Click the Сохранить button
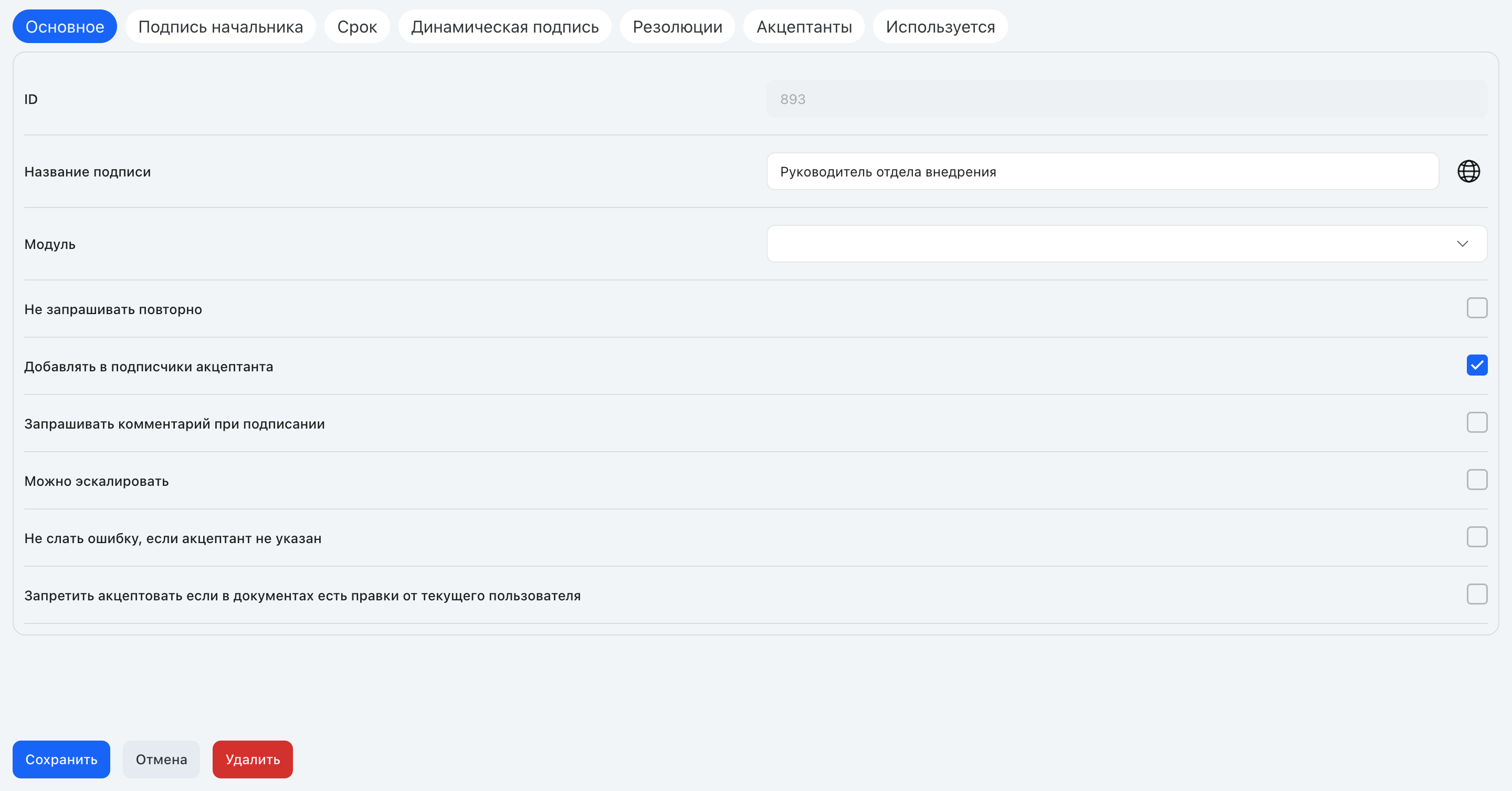Viewport: 1512px width, 791px height. [x=61, y=759]
